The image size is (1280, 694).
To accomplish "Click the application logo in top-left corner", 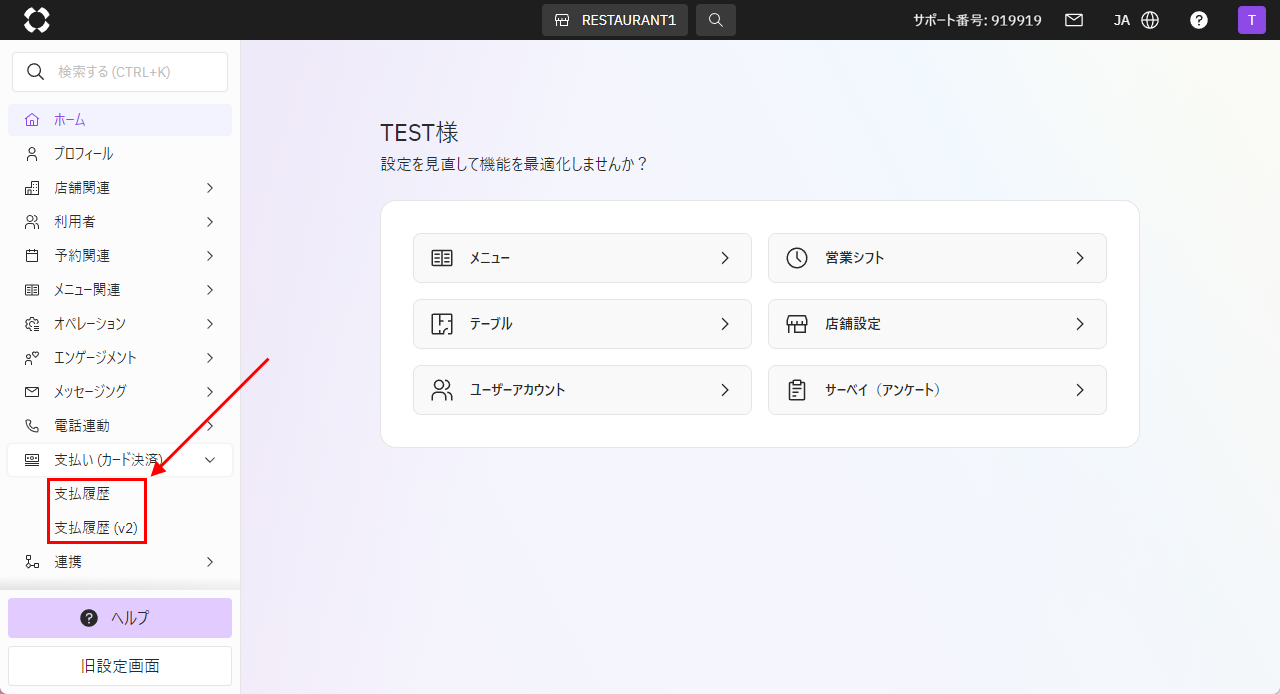I will (x=37, y=20).
